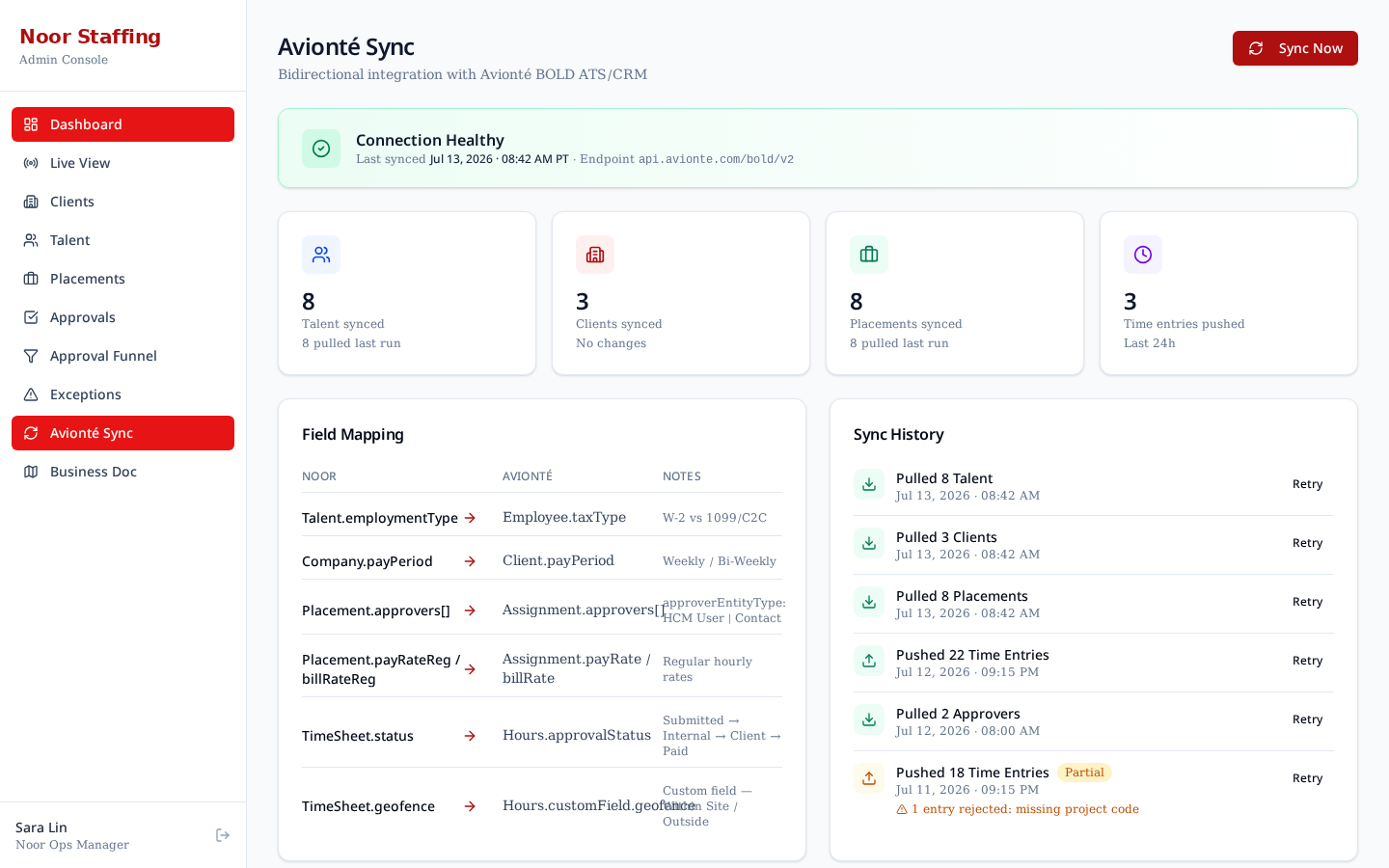The width and height of the screenshot is (1389, 868).
Task: Retry the Pulled 8 Placements sync
Action: point(1307,602)
